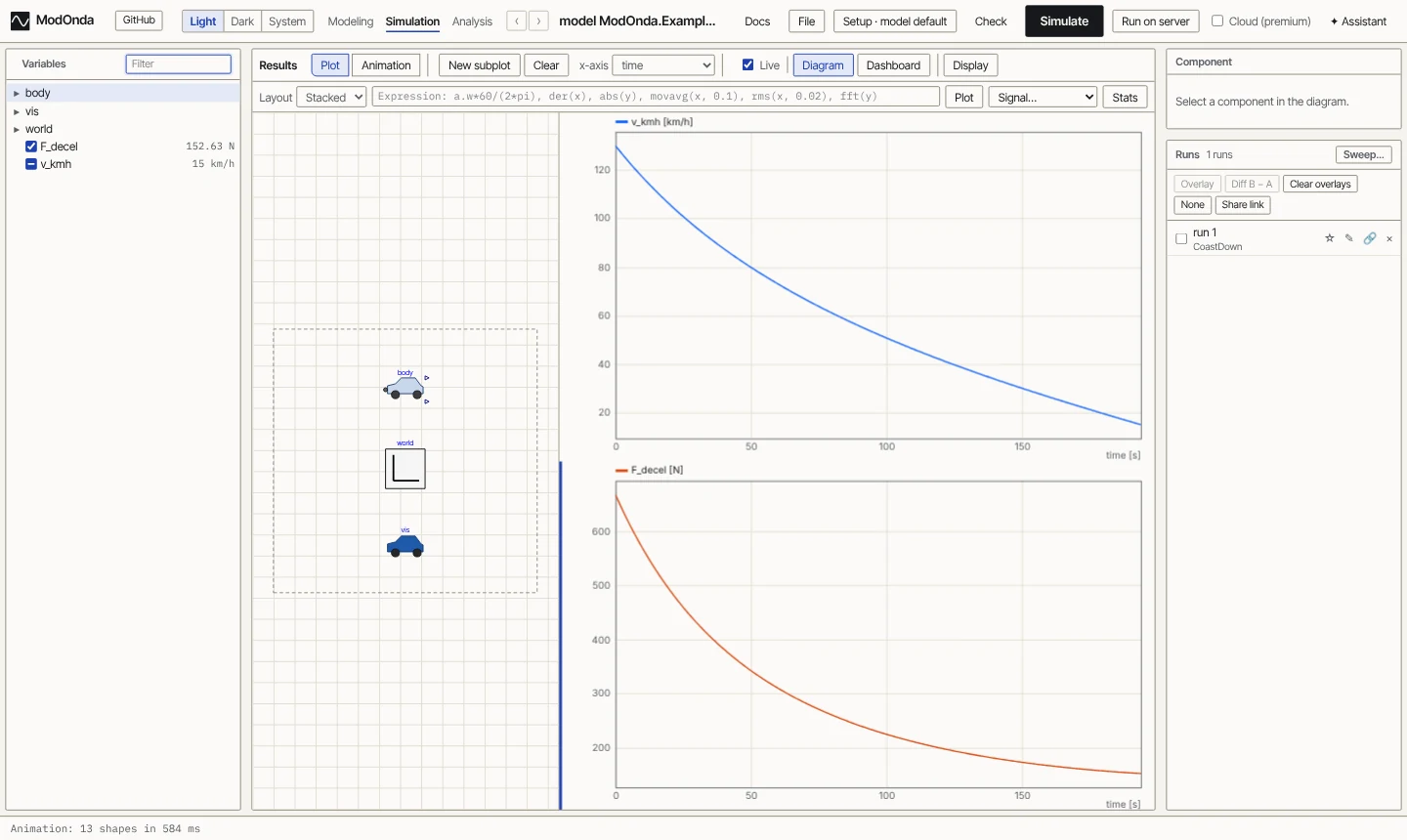
Task: Open the x-axis time dropdown
Action: point(663,65)
